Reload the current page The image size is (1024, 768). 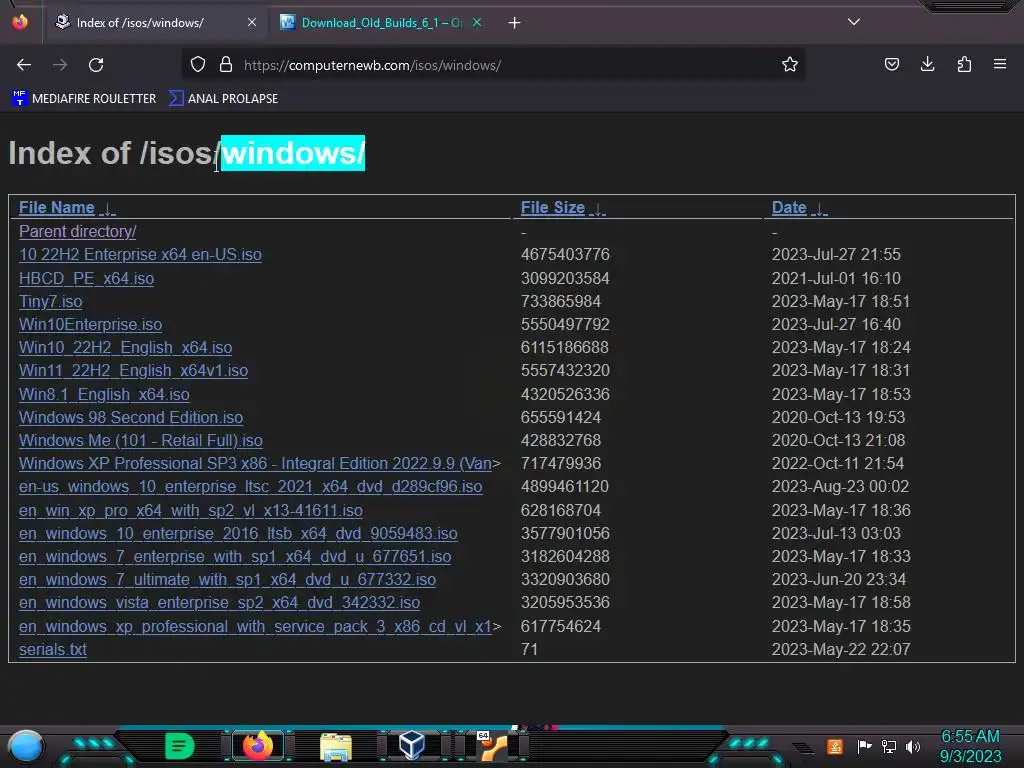(x=96, y=65)
